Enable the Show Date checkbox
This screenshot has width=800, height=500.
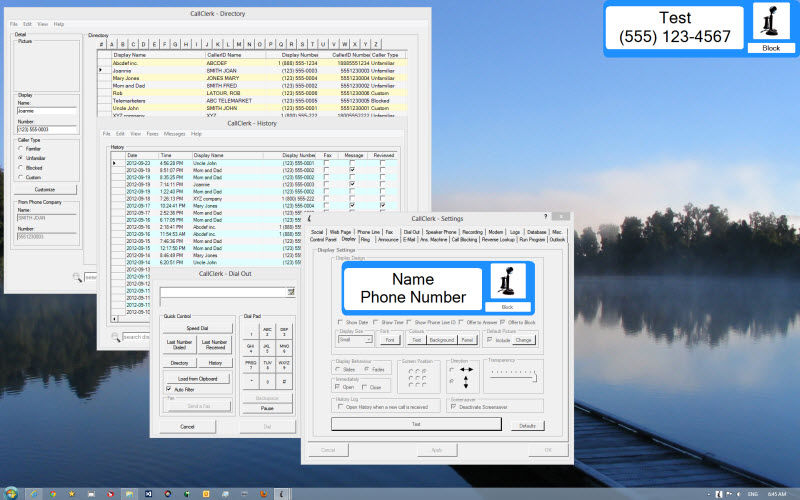tap(340, 323)
